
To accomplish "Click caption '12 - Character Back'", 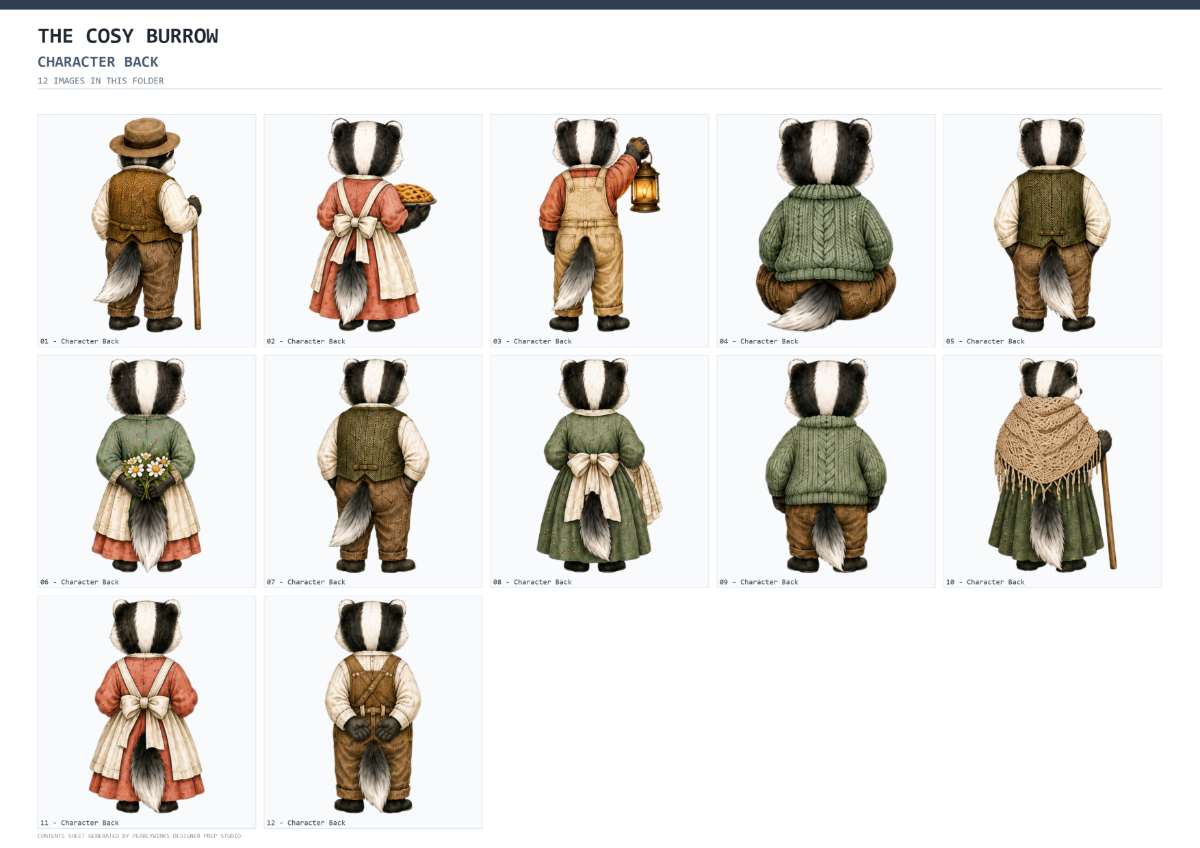I will tap(306, 823).
